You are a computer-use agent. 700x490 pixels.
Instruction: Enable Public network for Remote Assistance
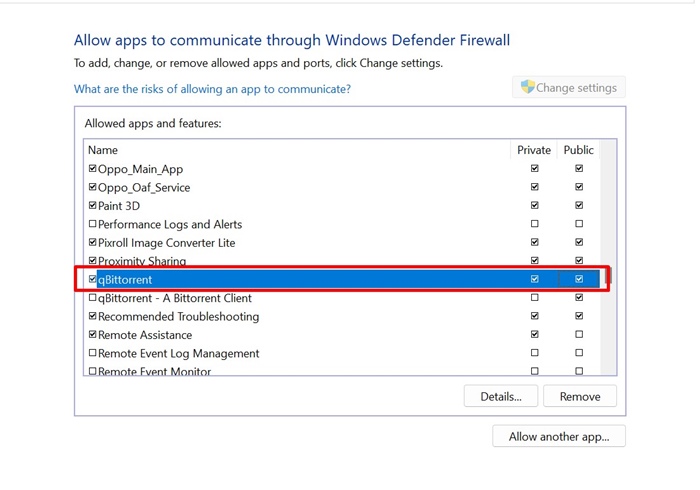[579, 334]
